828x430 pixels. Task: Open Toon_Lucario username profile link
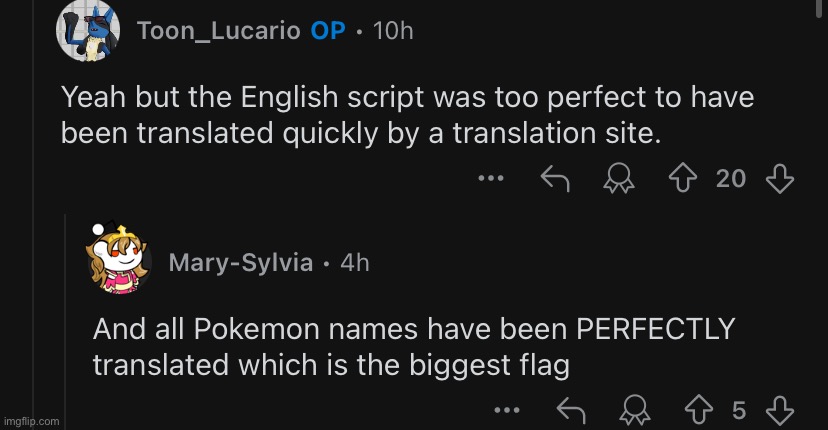[x=218, y=31]
